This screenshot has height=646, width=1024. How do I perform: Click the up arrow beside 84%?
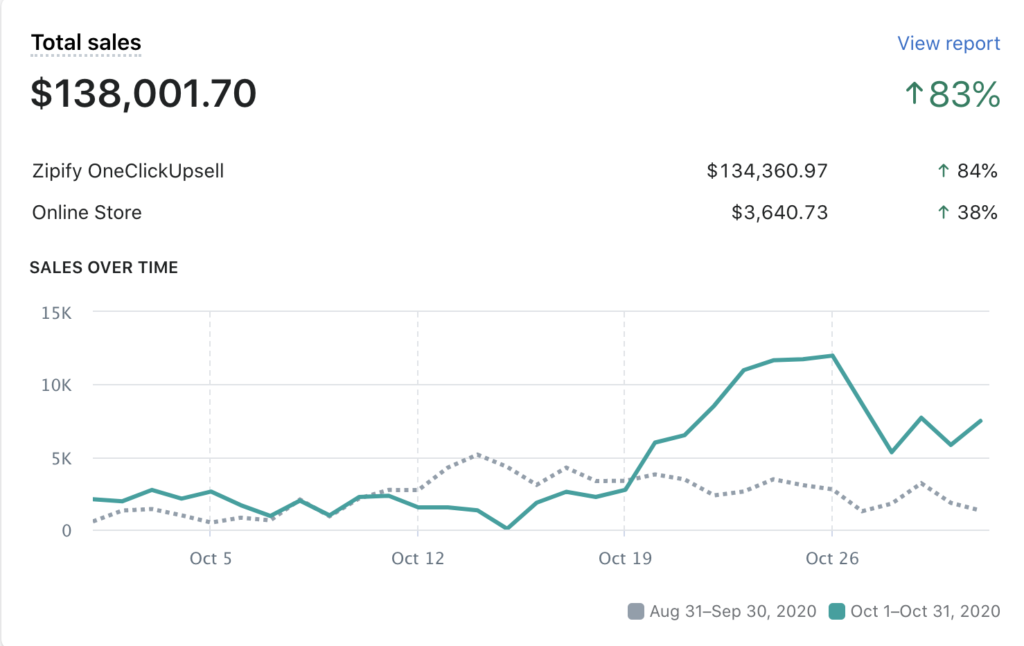[943, 171]
